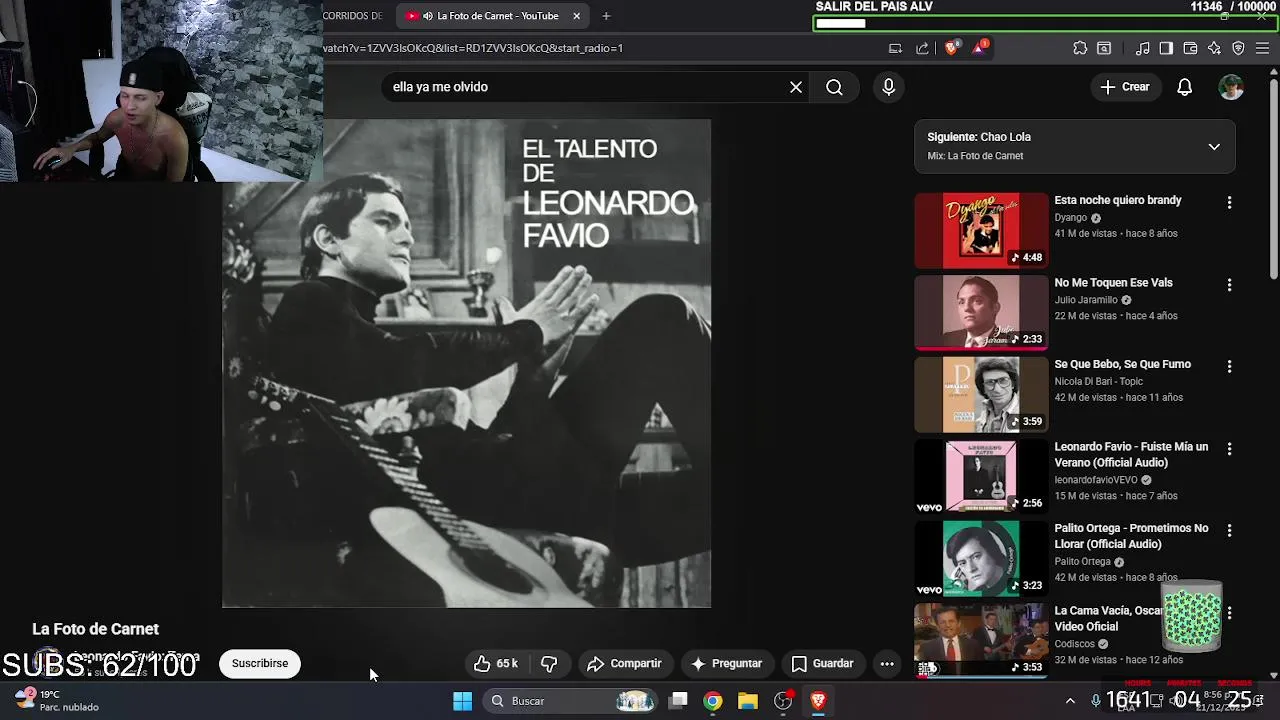This screenshot has width=1280, height=720.
Task: Open options for Prometimos No Llorar
Action: 1229,531
